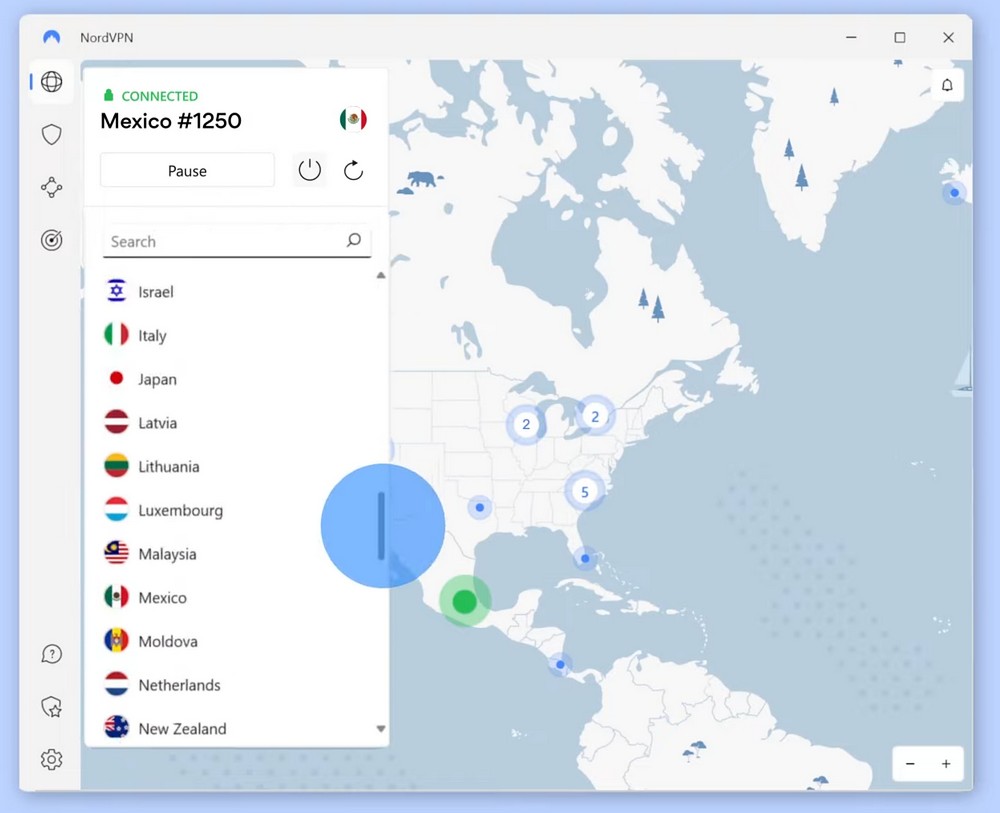The width and height of the screenshot is (1000, 813).
Task: Select the server cluster marked 5
Action: (x=585, y=492)
